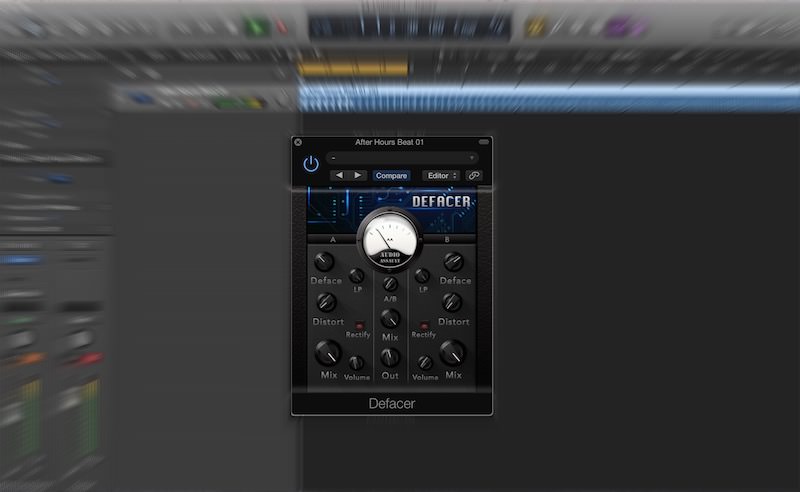Image resolution: width=800 pixels, height=492 pixels.
Task: Click the section B LP knob
Action: coord(422,276)
